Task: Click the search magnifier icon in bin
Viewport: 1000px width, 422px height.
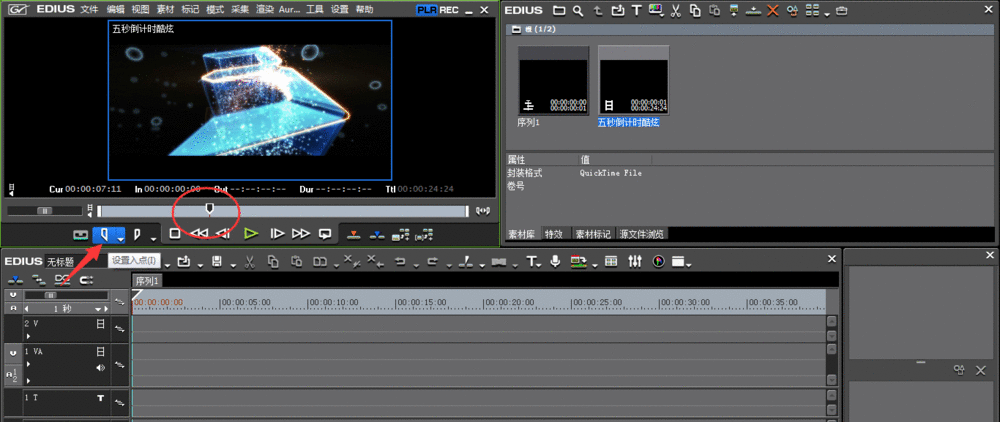Action: coord(578,11)
